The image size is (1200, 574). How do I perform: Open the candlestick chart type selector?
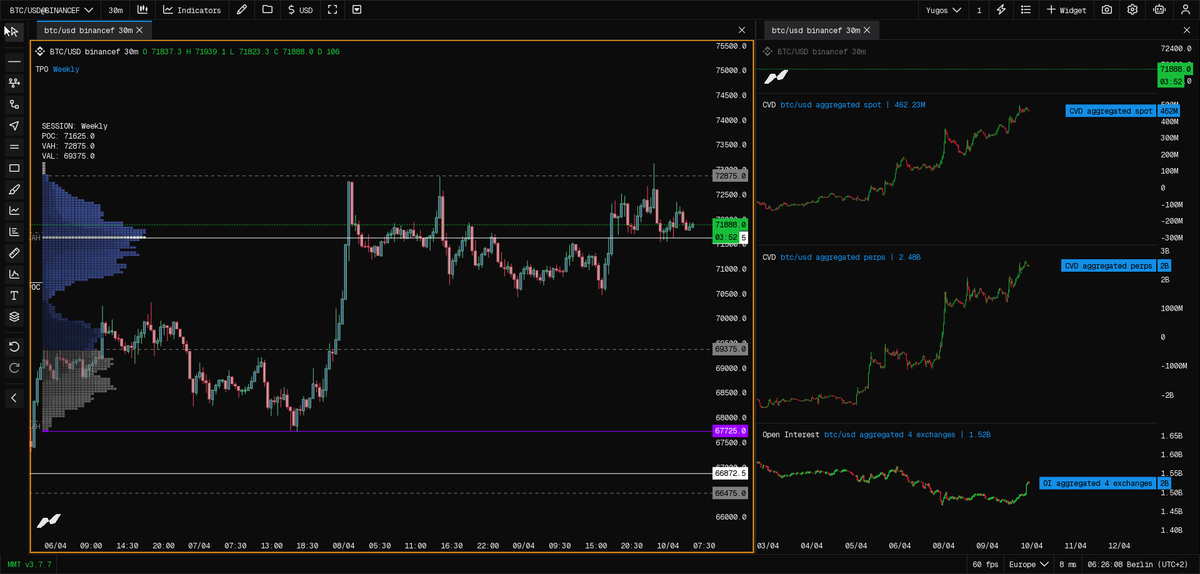(x=143, y=10)
